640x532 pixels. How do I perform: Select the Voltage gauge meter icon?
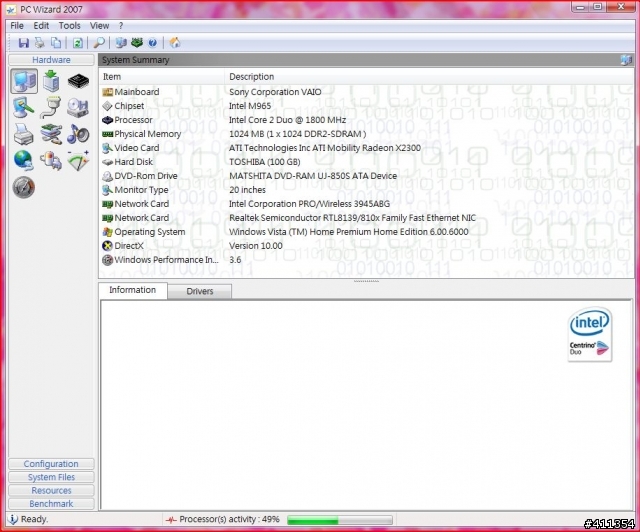click(78, 160)
